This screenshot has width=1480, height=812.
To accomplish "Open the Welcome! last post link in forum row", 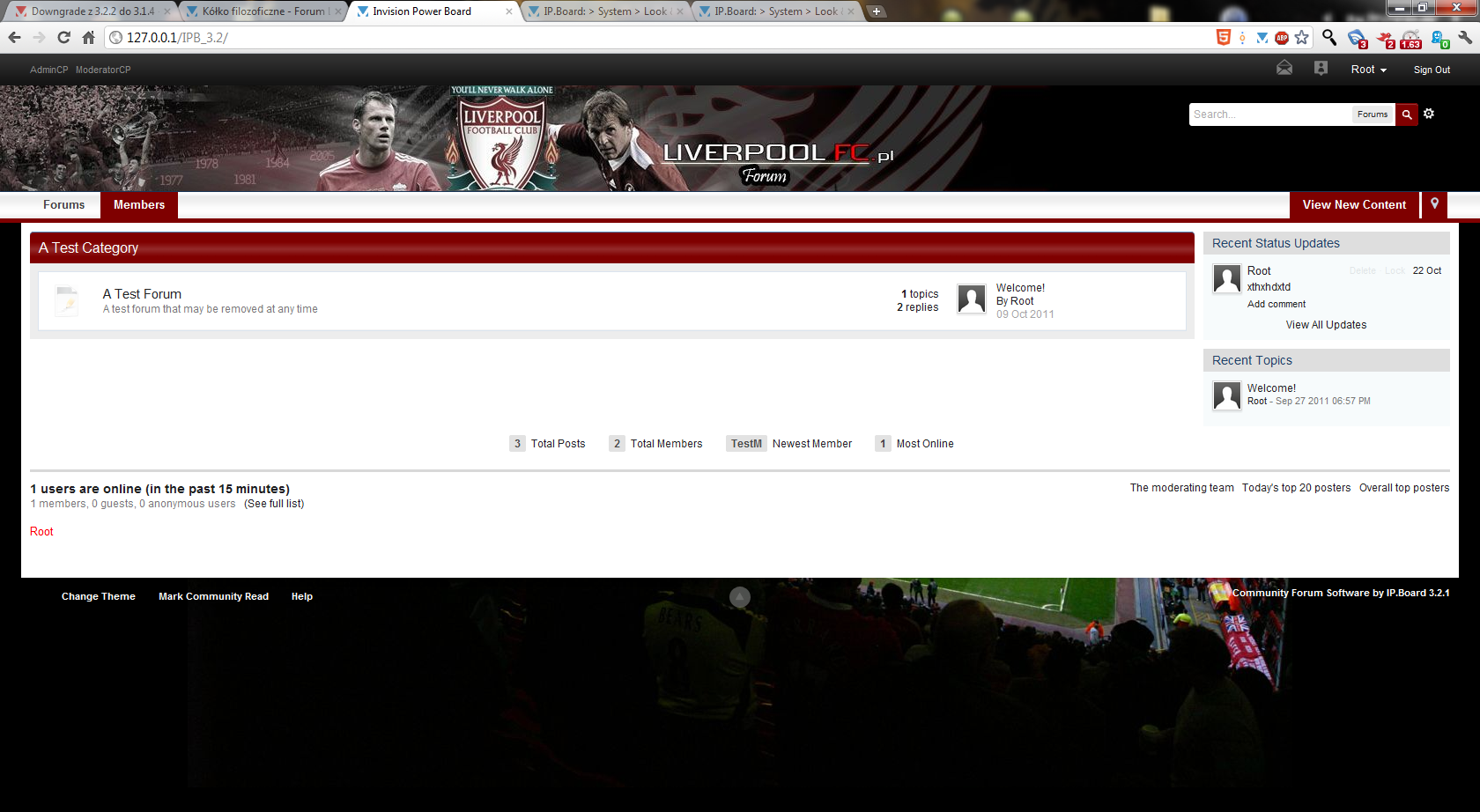I will click(1020, 288).
